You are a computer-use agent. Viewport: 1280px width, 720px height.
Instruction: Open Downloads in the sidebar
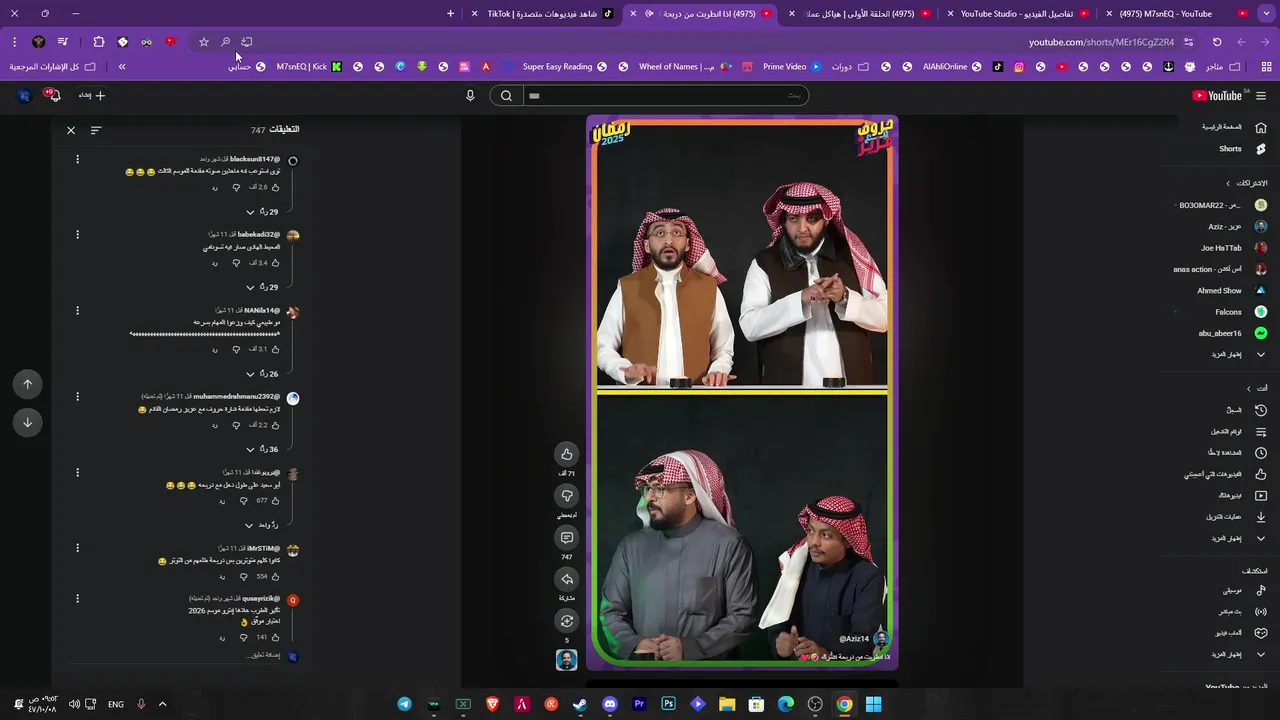(1237, 517)
